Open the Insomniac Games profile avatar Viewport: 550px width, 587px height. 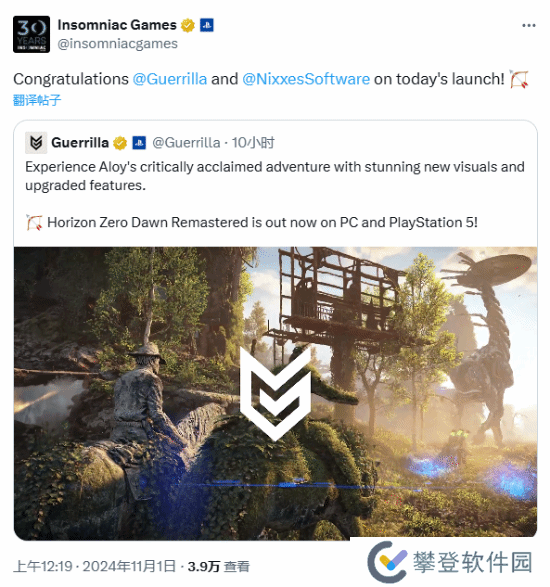pyautogui.click(x=31, y=34)
